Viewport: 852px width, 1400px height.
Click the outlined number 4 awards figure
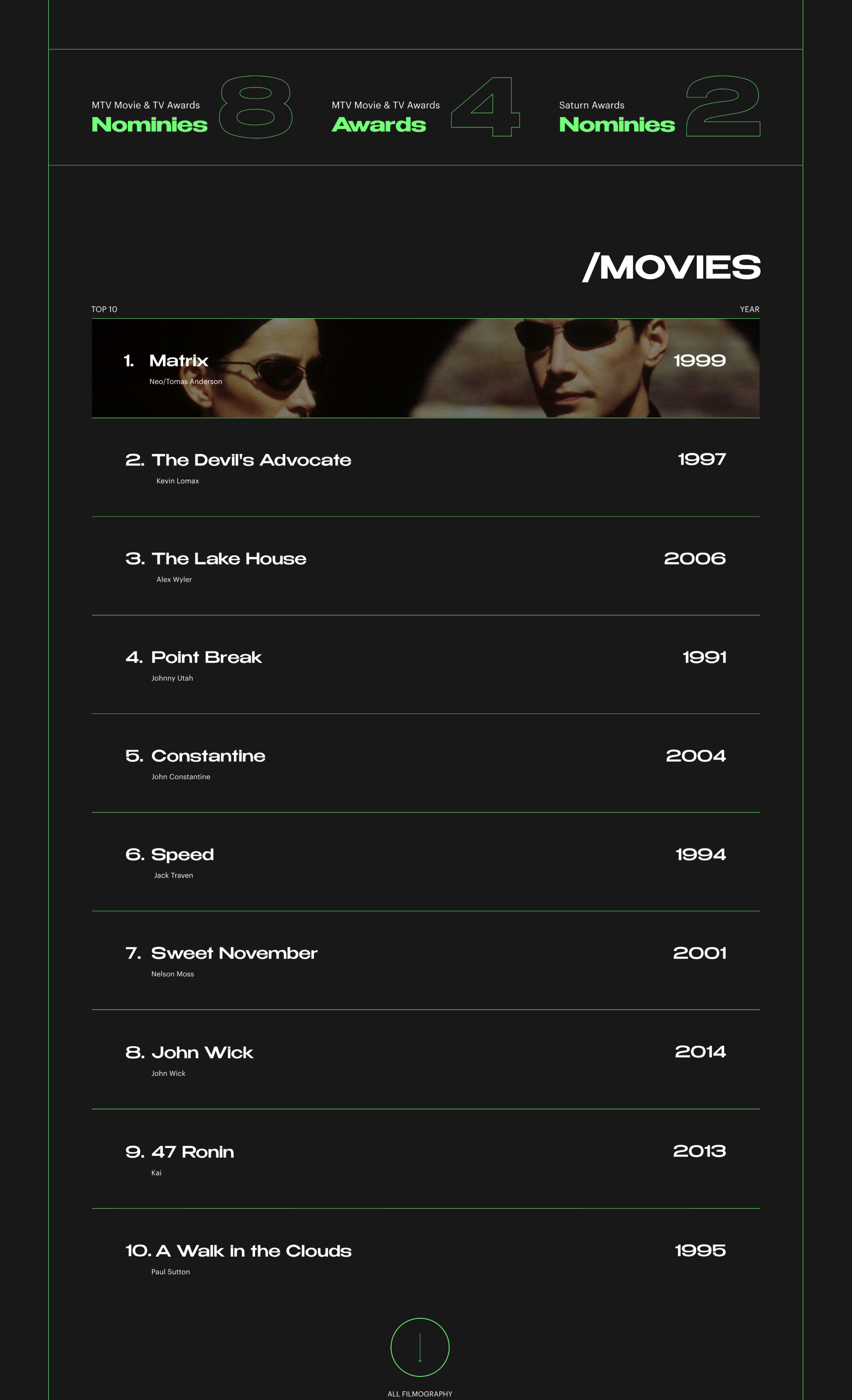pos(485,107)
